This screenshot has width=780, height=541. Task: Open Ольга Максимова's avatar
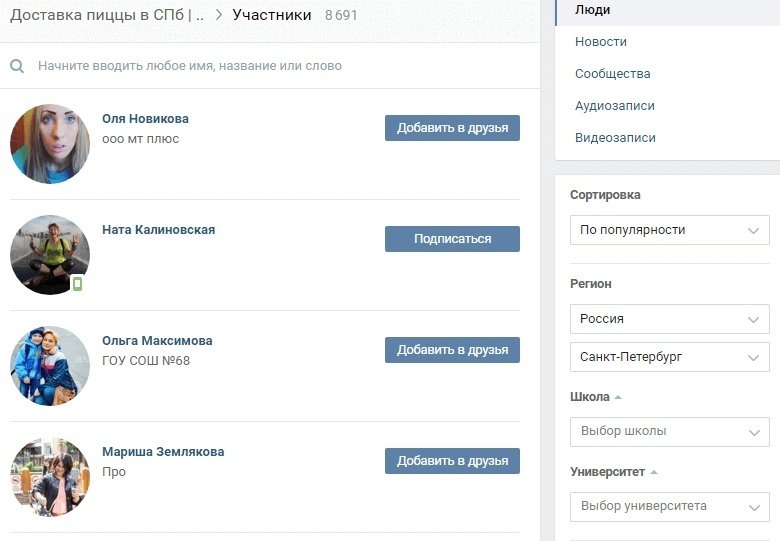50,365
